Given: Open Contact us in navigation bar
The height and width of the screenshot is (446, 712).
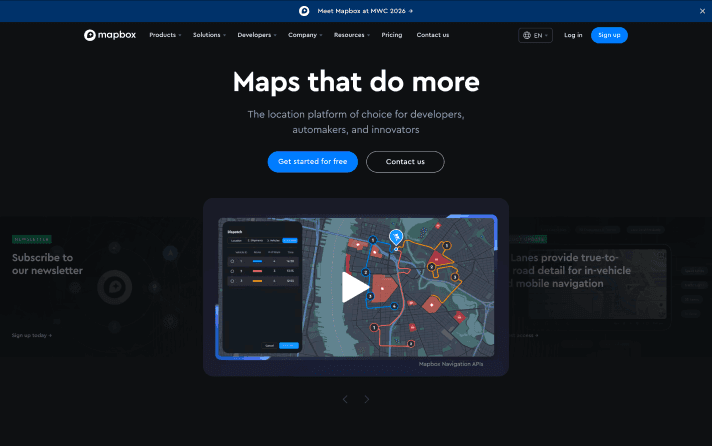Looking at the screenshot, I should coord(433,35).
